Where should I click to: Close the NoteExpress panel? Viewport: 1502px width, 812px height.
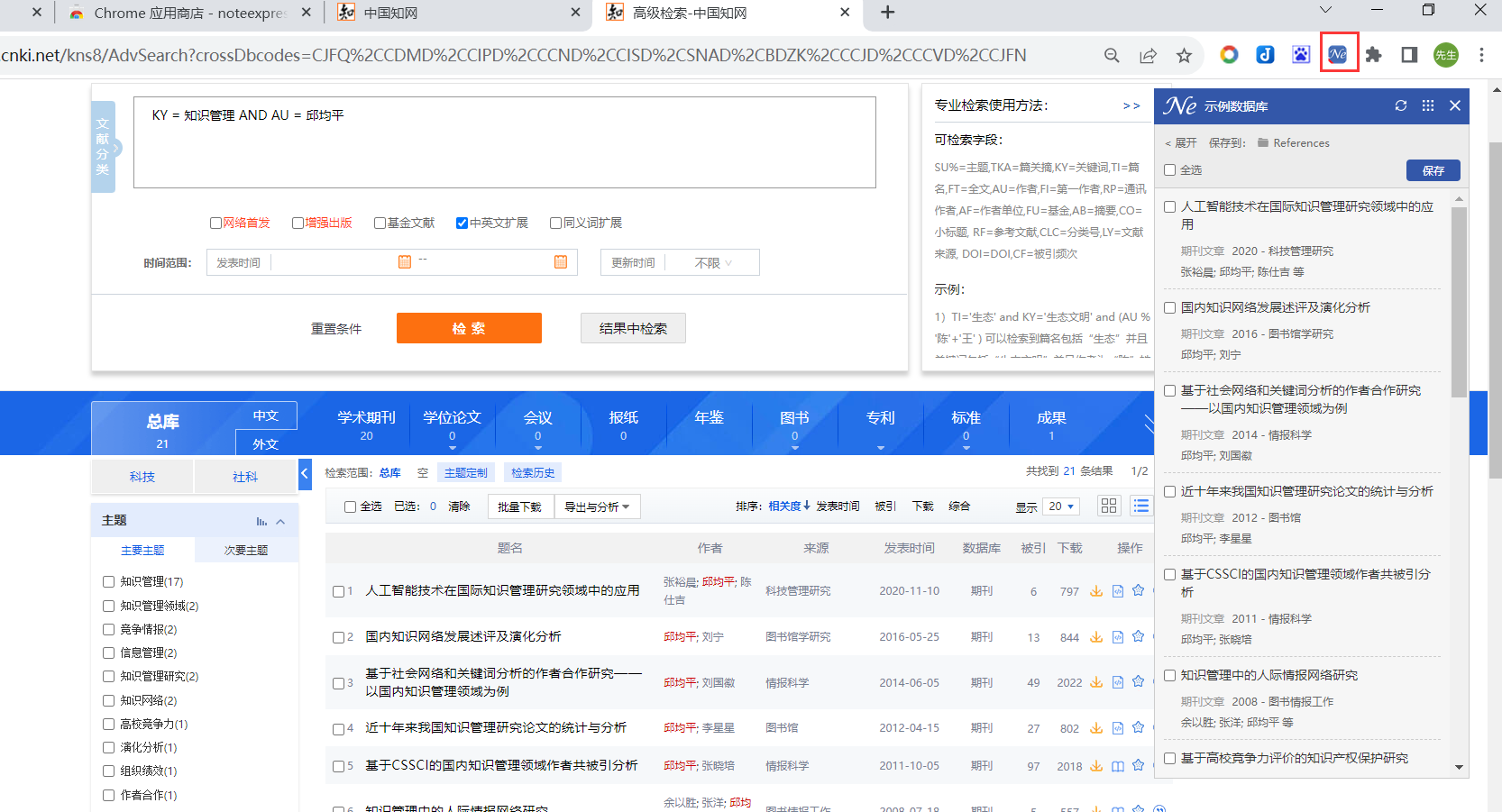click(x=1455, y=105)
